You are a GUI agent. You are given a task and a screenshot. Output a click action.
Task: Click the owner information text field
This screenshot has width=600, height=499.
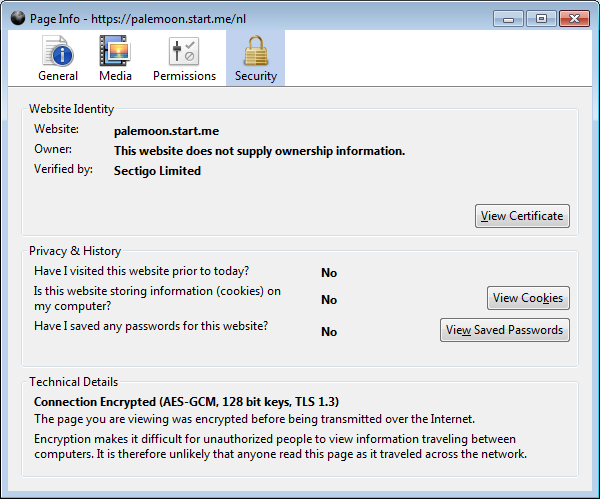[259, 151]
